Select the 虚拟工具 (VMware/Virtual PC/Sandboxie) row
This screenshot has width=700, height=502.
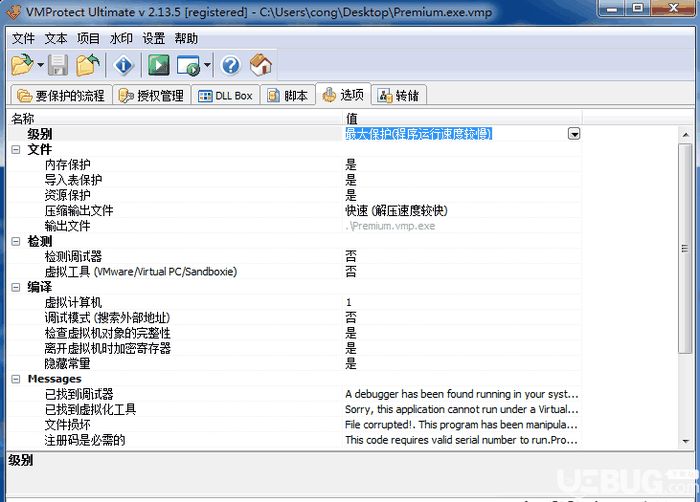(x=295, y=272)
